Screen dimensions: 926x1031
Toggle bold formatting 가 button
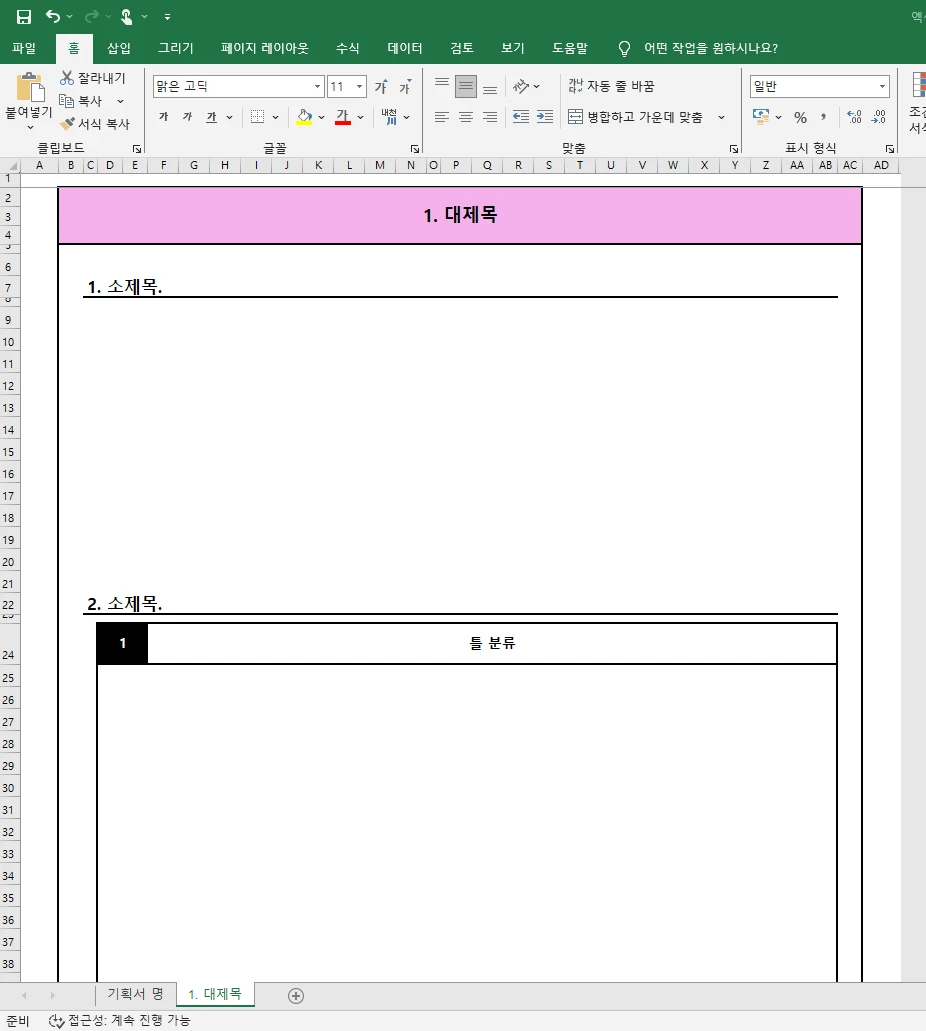[x=164, y=117]
